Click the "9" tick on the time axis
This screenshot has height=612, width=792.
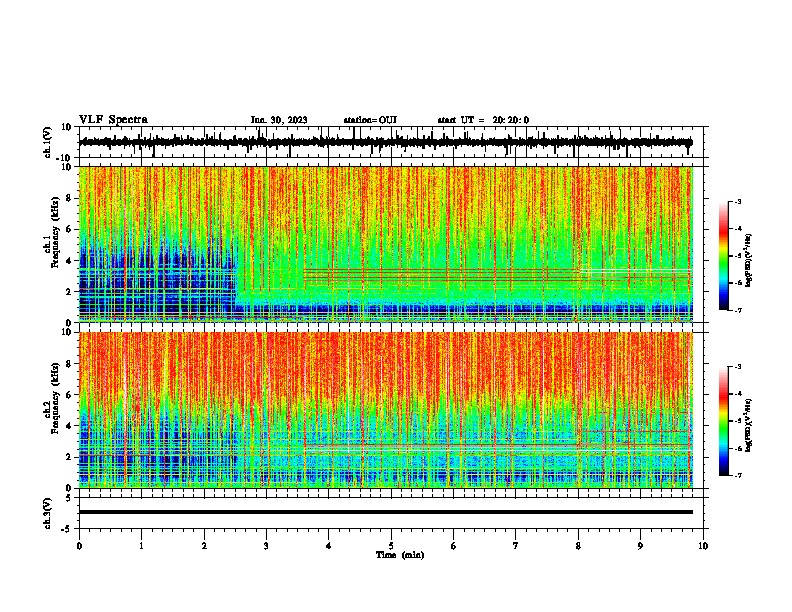pos(640,546)
